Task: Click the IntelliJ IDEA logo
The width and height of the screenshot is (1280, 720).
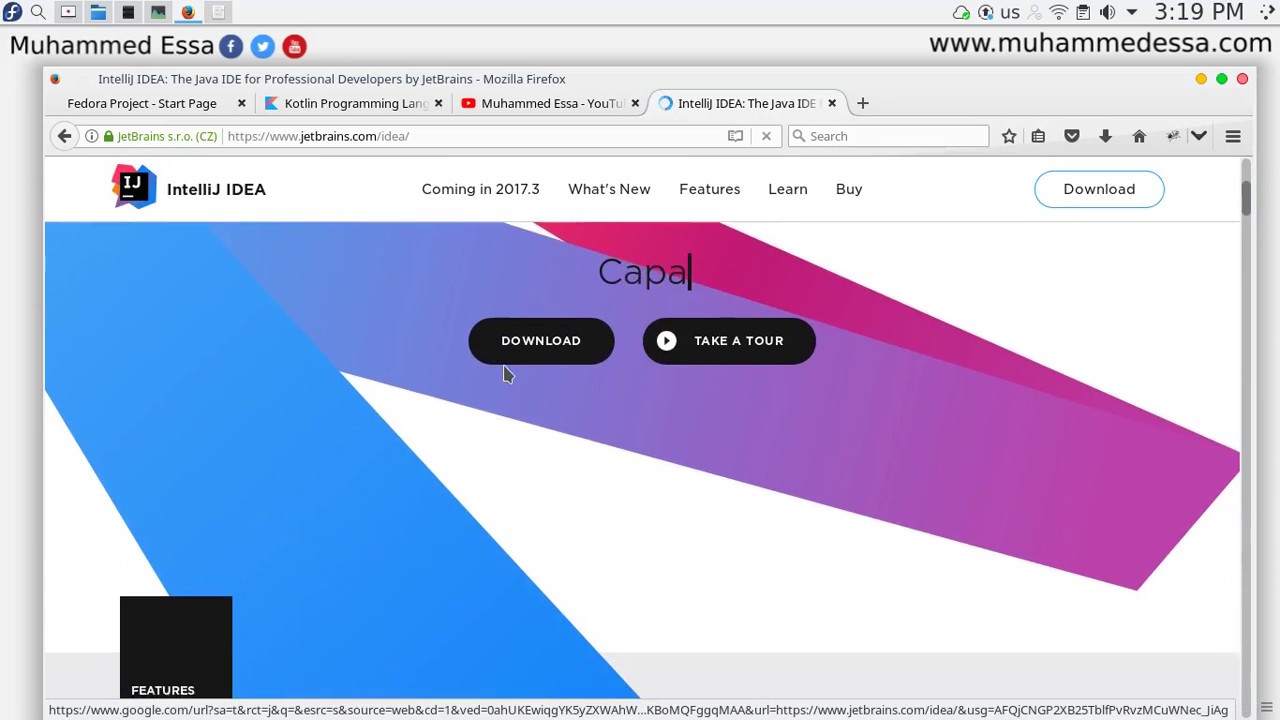Action: coord(188,189)
